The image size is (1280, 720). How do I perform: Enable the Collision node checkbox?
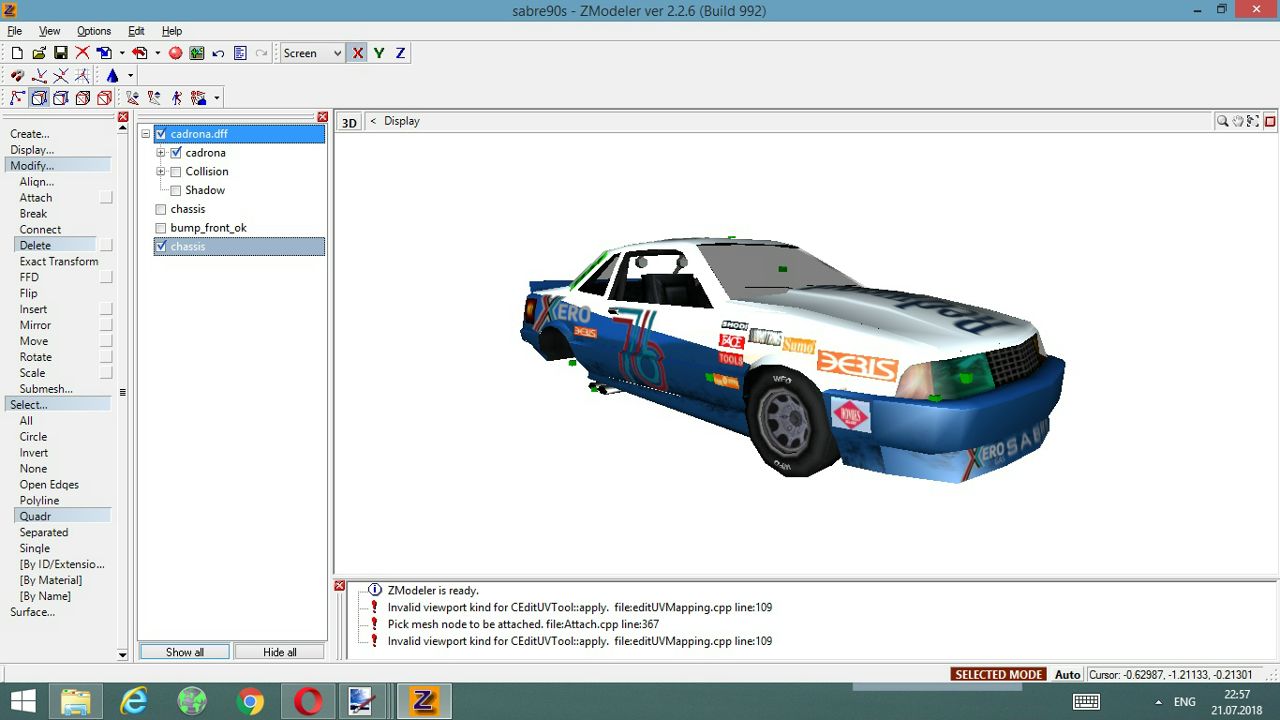[x=176, y=172]
